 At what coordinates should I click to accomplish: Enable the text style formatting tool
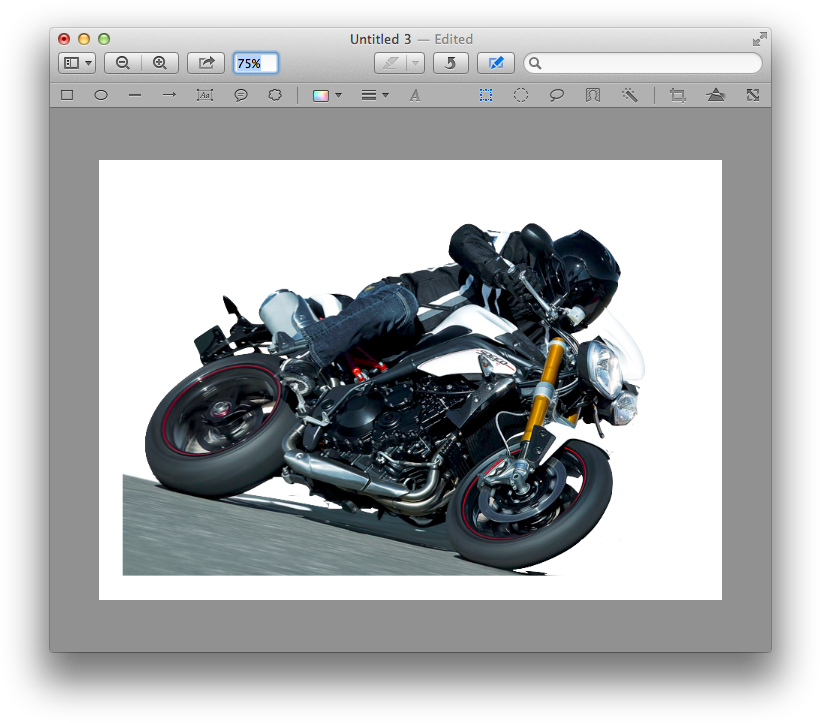tap(414, 94)
